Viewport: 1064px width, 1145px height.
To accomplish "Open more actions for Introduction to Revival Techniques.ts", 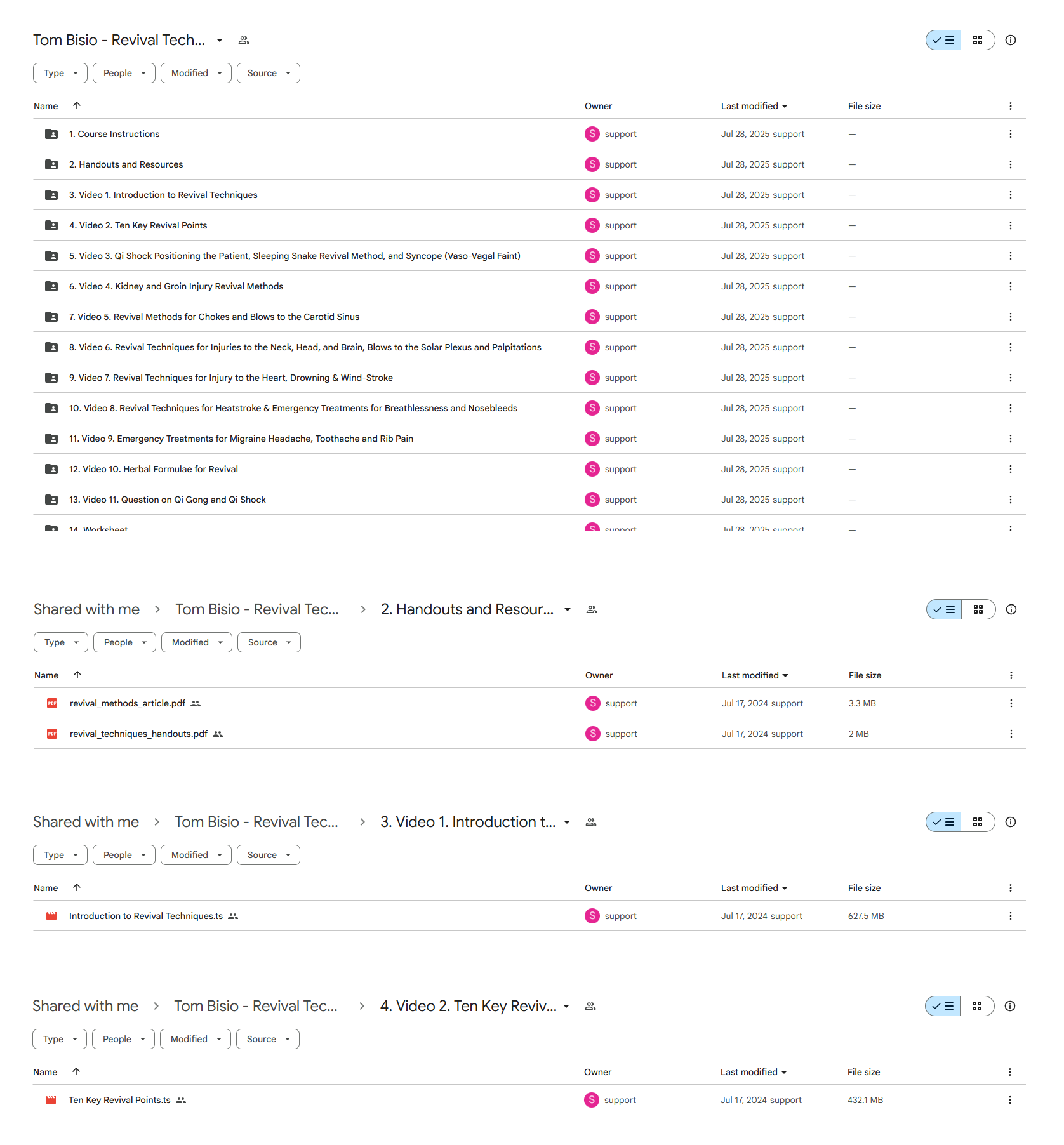I will tap(1011, 916).
